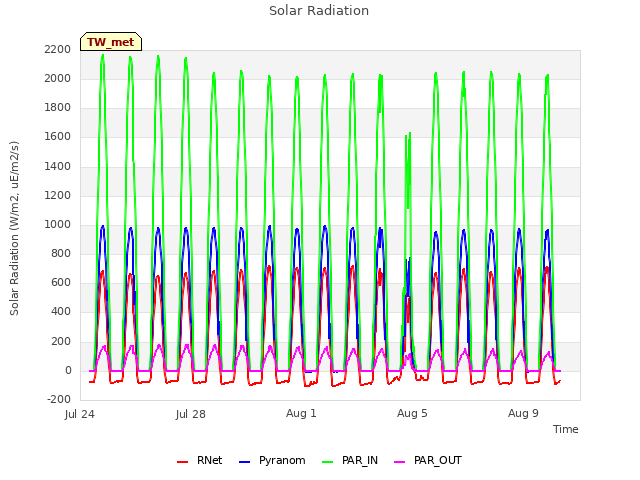Click the Jul 24 x-axis tick label
This screenshot has width=640, height=480.
[80, 414]
